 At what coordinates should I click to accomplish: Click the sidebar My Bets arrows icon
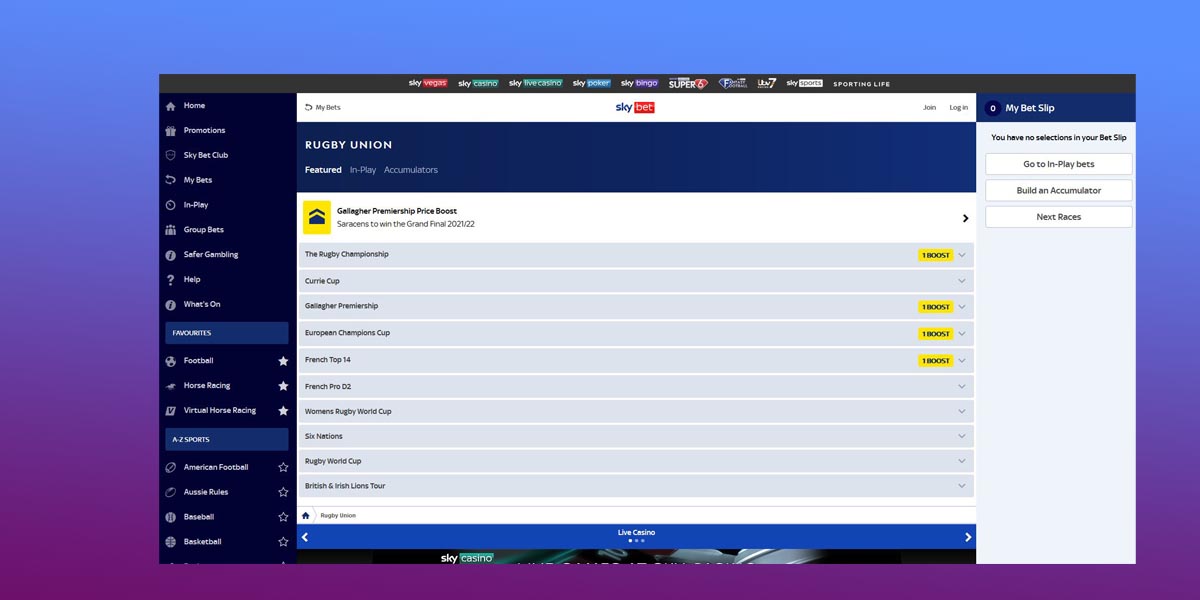coord(171,180)
